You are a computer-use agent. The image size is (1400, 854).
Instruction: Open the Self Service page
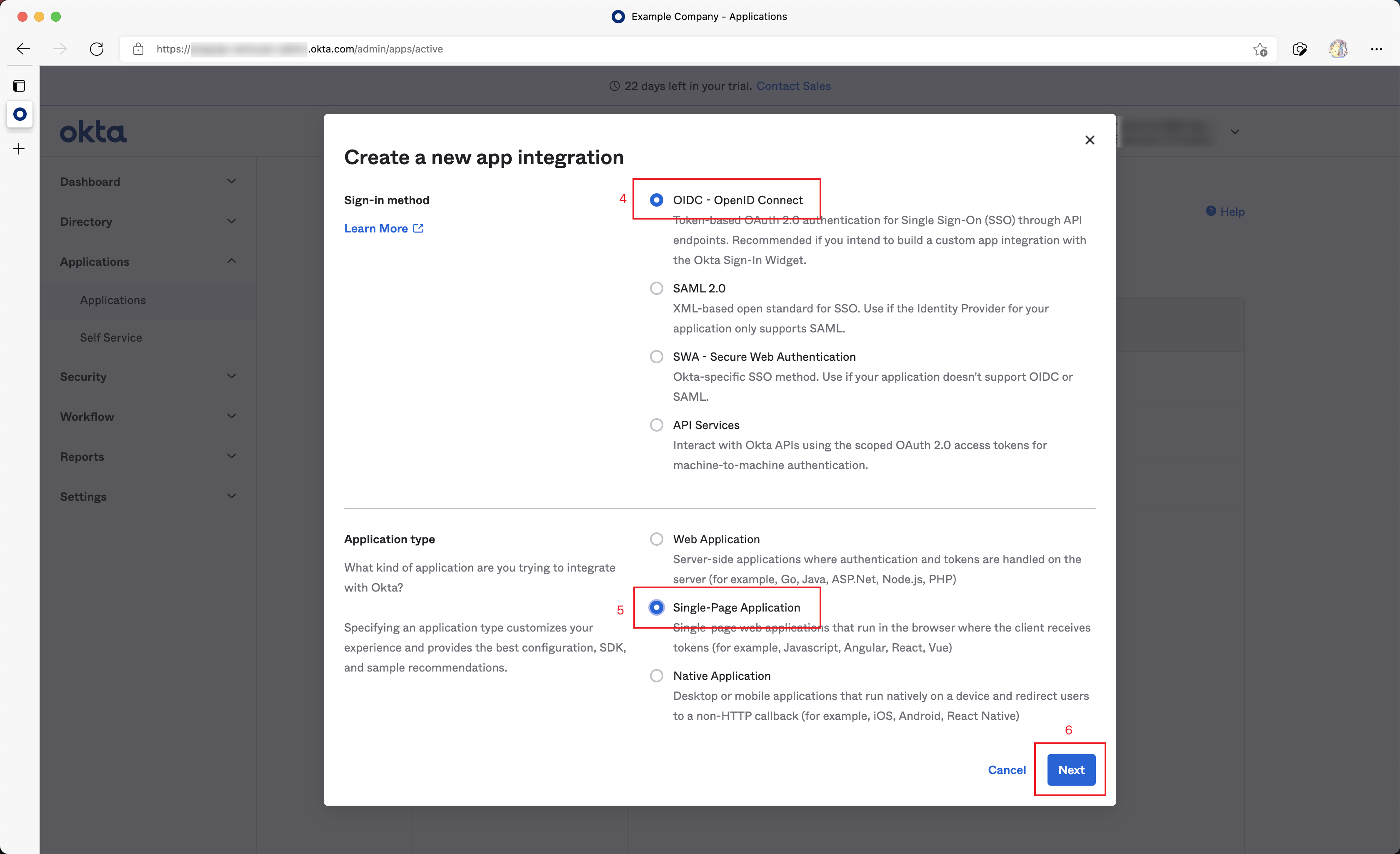point(111,337)
